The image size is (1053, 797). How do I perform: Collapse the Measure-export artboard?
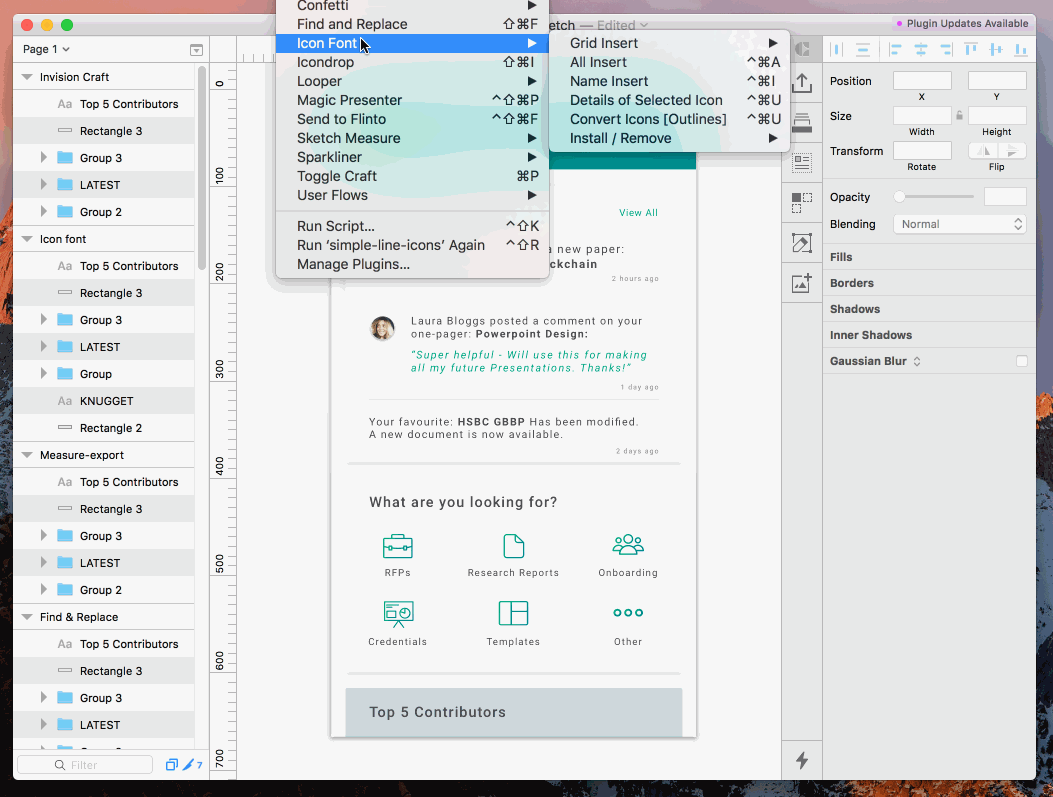[x=27, y=455]
